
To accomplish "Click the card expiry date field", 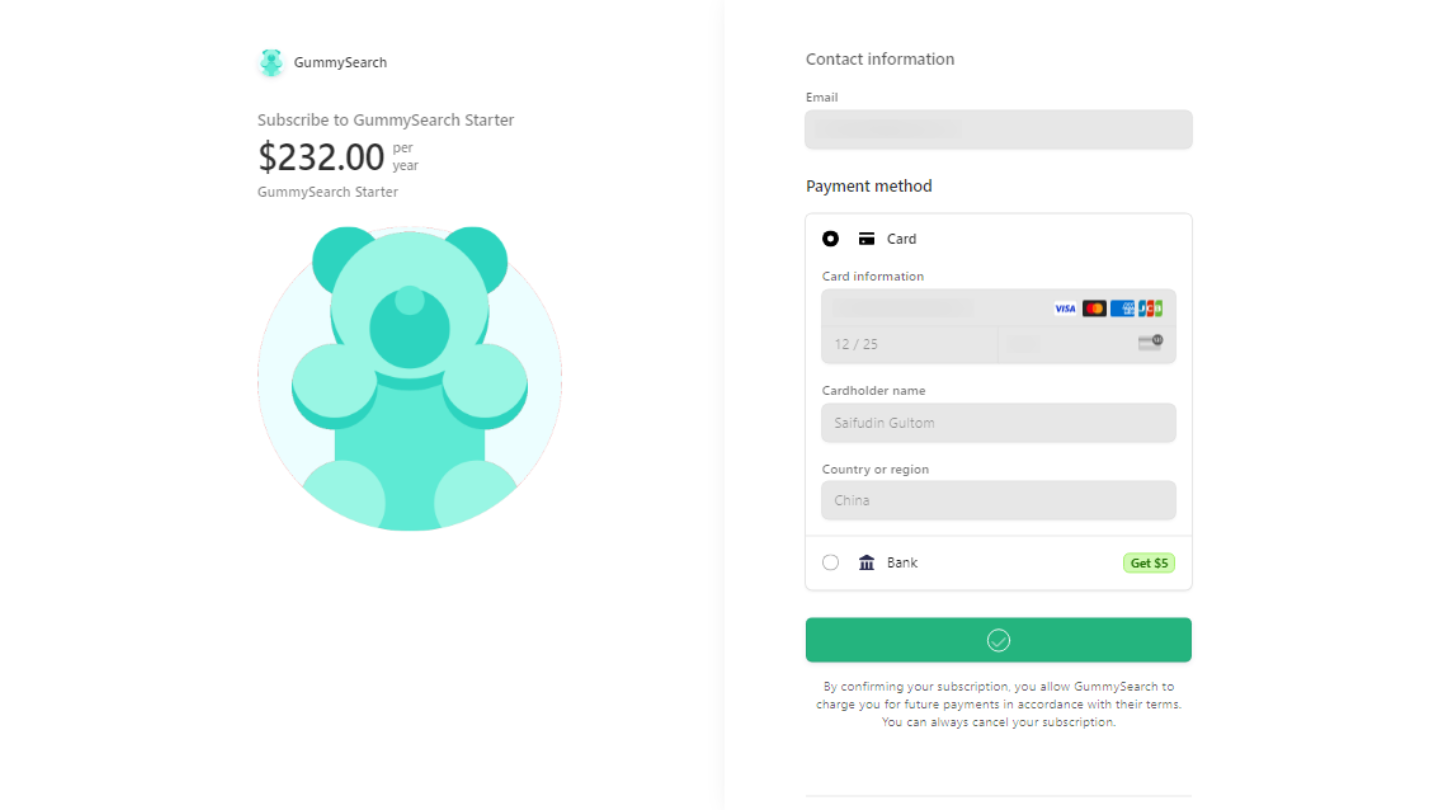I will click(909, 344).
